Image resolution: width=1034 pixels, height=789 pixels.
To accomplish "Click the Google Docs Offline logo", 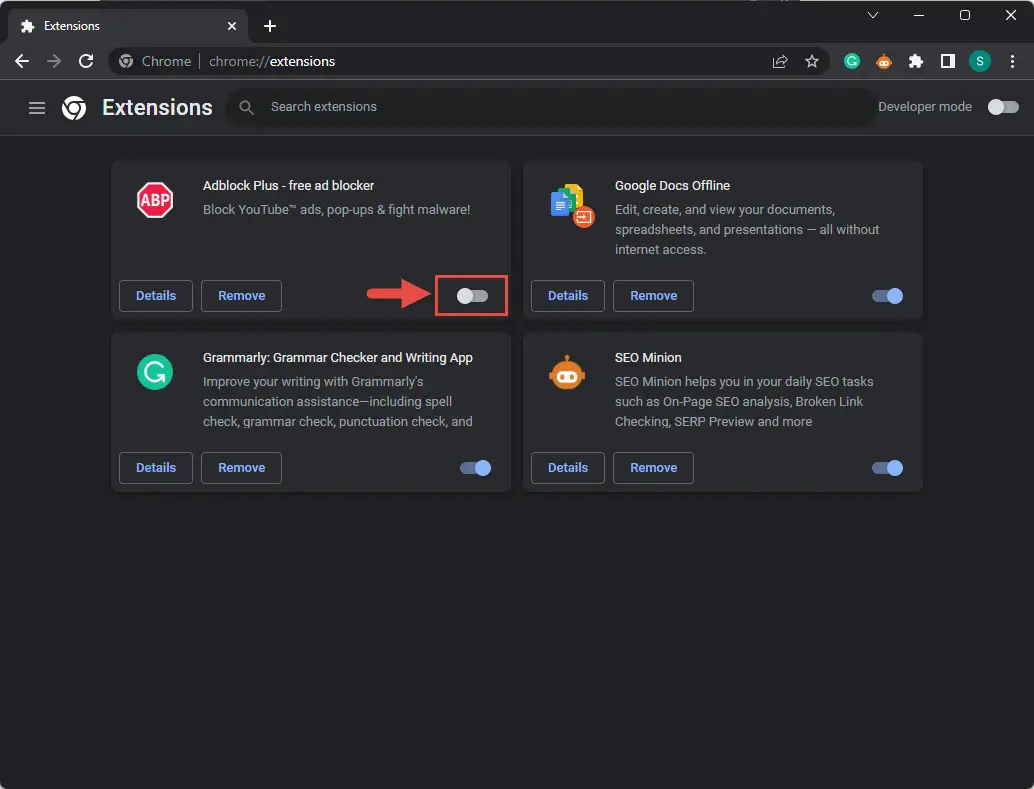I will (x=571, y=205).
